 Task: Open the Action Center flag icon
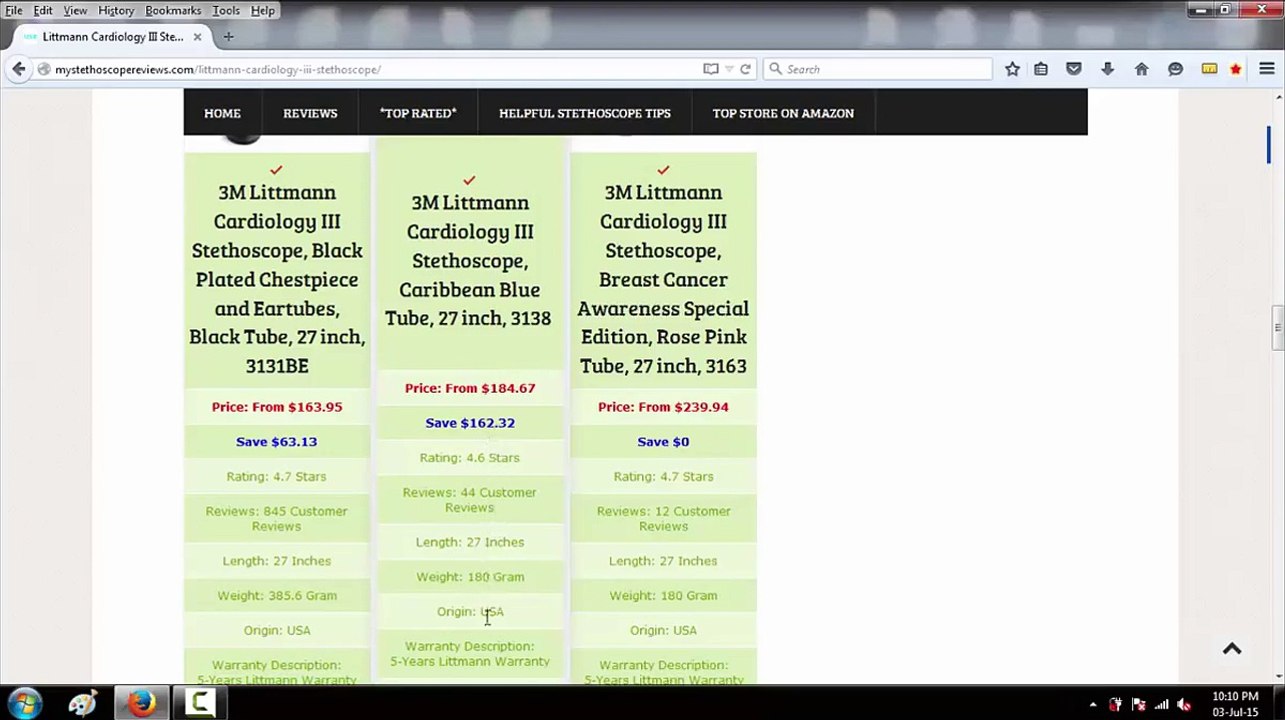[x=1138, y=704]
